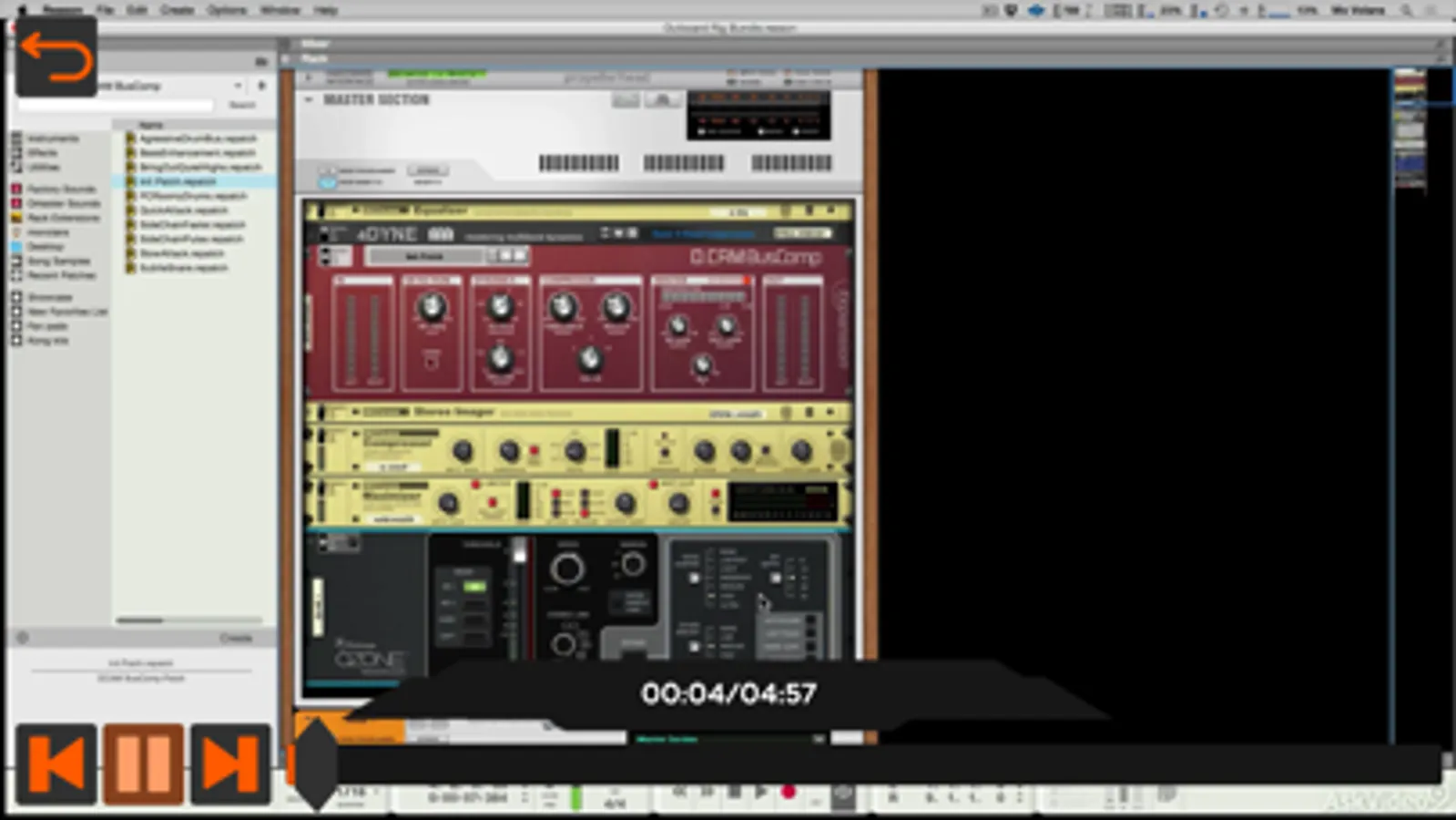Select Effects in the browser sidebar

pyautogui.click(x=43, y=153)
